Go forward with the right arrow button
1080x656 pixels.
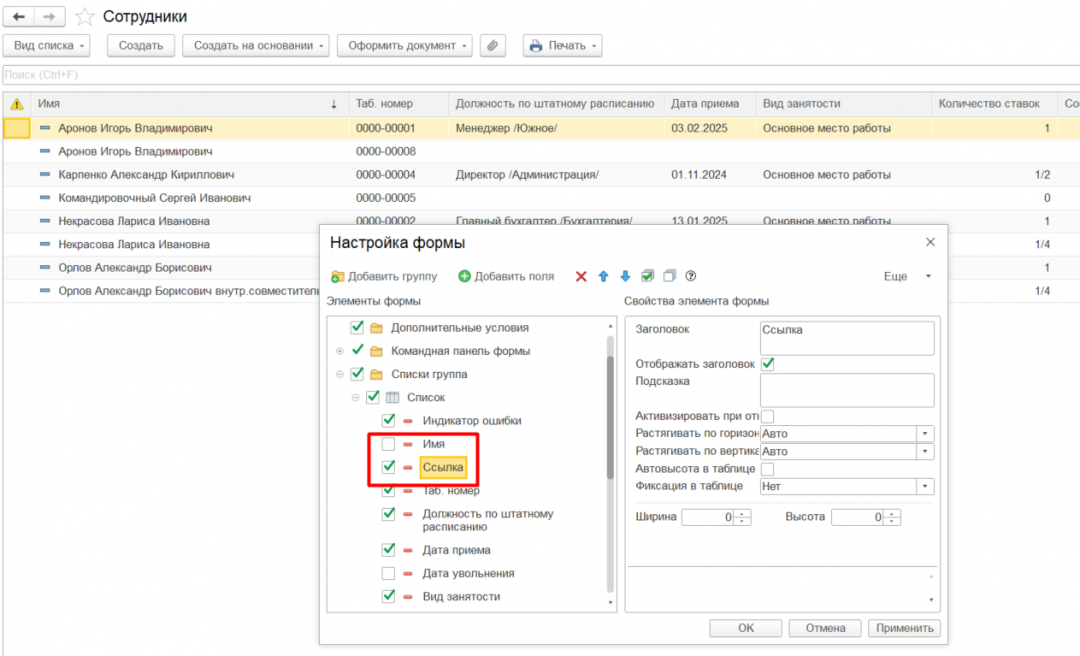(50, 17)
